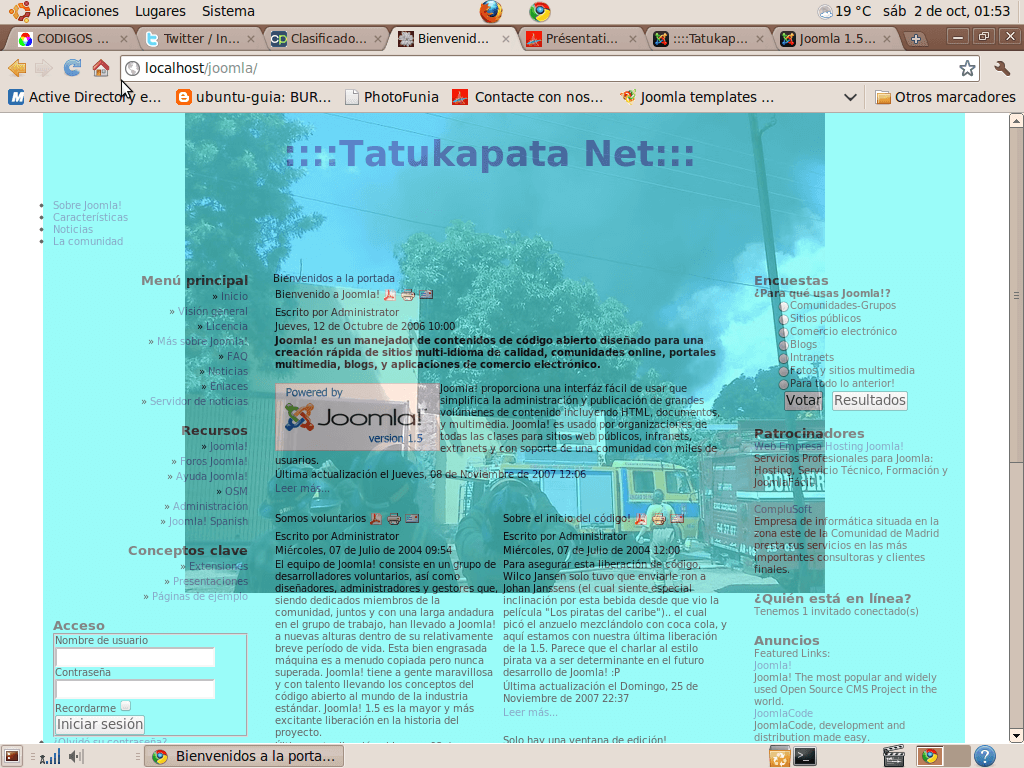This screenshot has width=1024, height=768.
Task: Bookmark this page with the star icon
Action: tap(967, 68)
